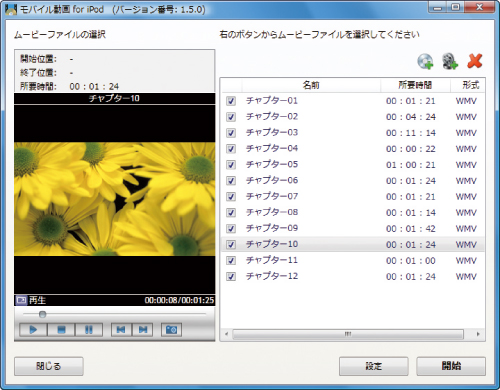500x390 pixels.
Task: Click the application icon in title bar
Action: pyautogui.click(x=11, y=10)
